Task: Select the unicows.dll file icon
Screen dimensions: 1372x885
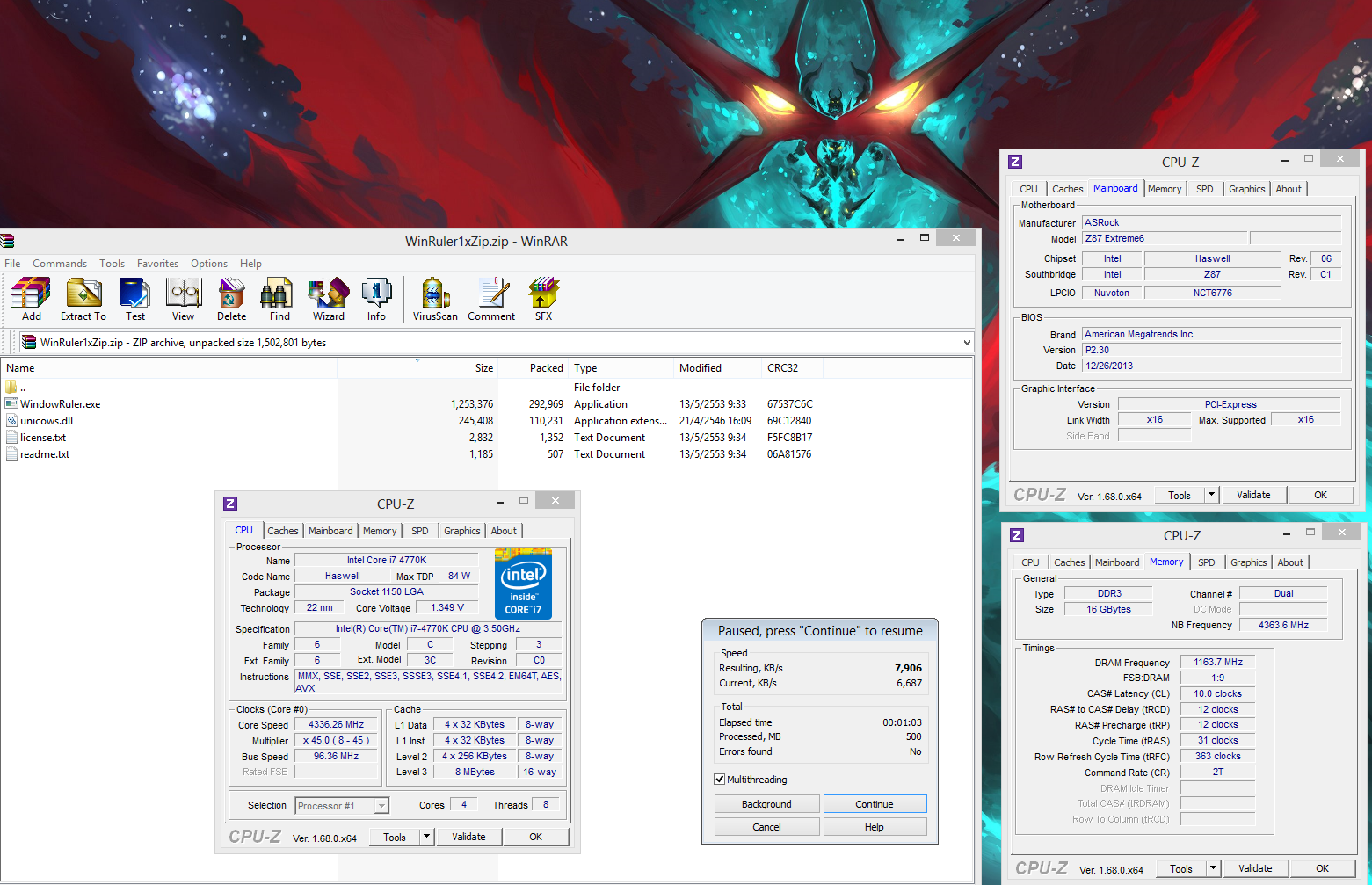Action: pos(11,420)
